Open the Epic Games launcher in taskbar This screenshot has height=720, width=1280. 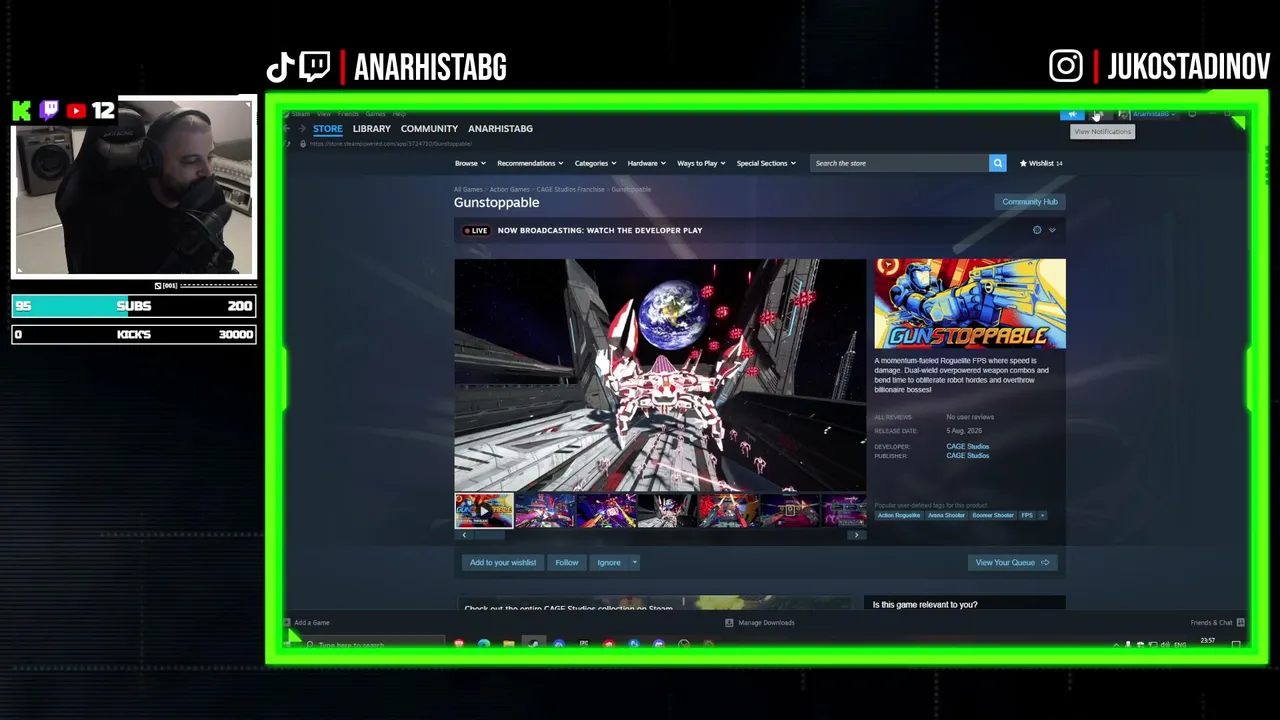pos(584,644)
